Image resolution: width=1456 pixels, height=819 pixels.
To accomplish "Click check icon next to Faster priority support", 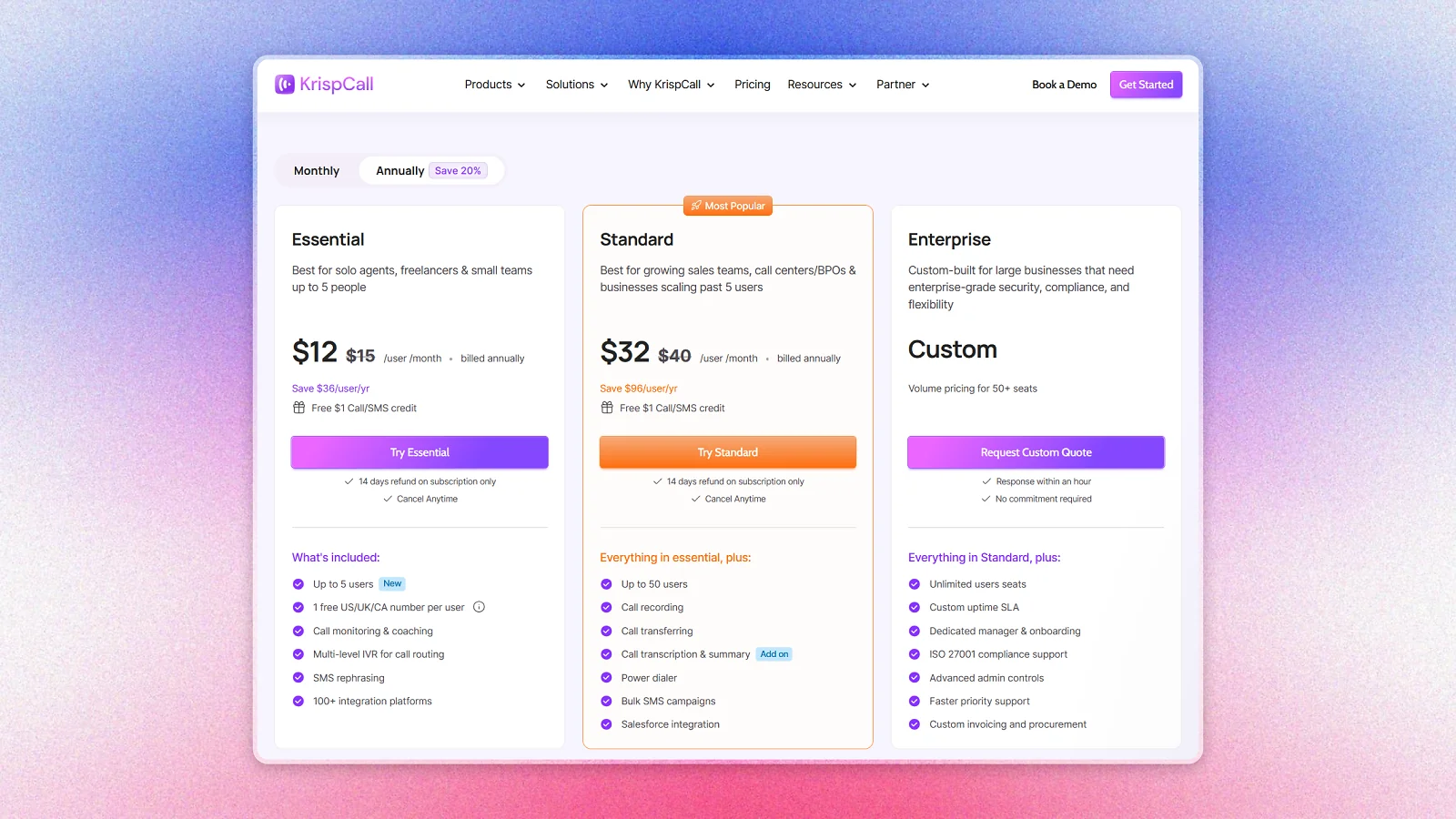I will coord(915,701).
